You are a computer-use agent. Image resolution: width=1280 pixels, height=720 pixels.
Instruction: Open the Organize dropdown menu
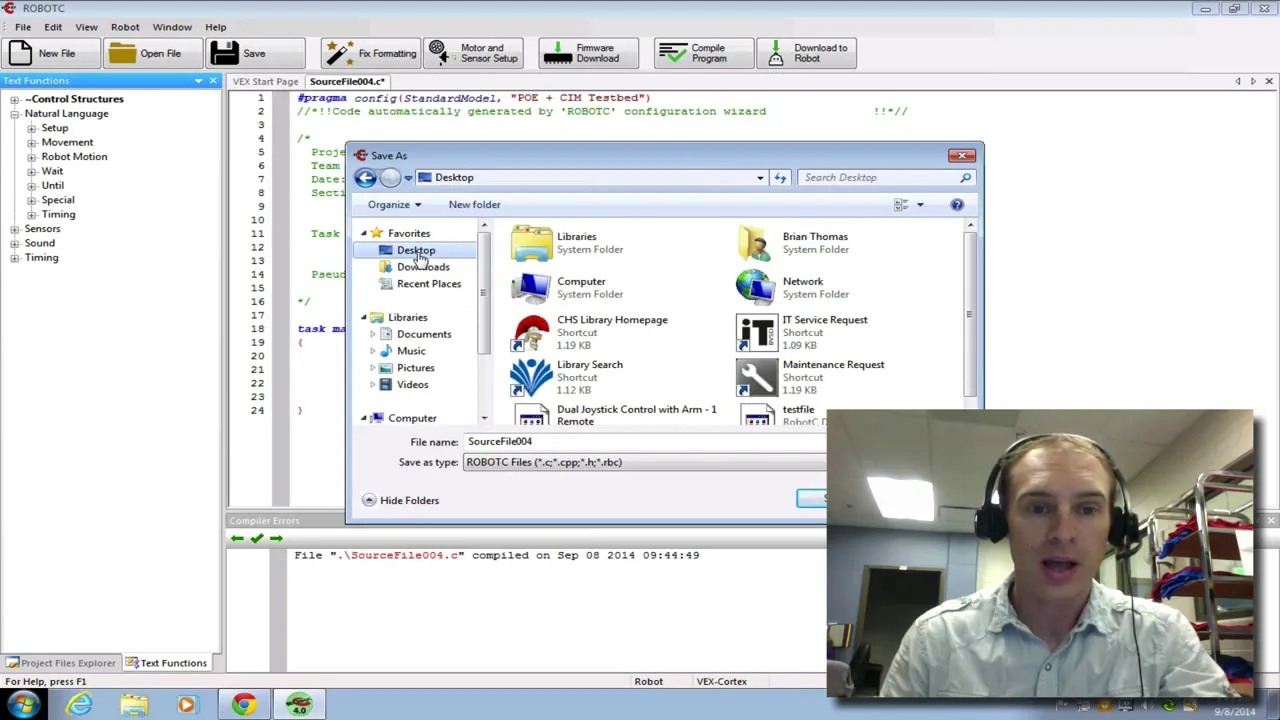394,205
